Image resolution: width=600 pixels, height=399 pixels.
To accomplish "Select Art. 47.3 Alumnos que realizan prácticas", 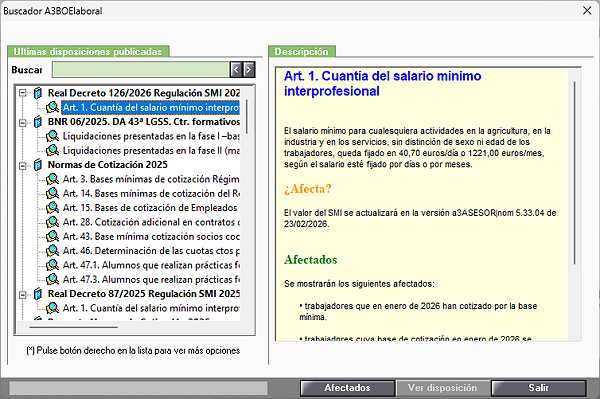I will [x=151, y=280].
